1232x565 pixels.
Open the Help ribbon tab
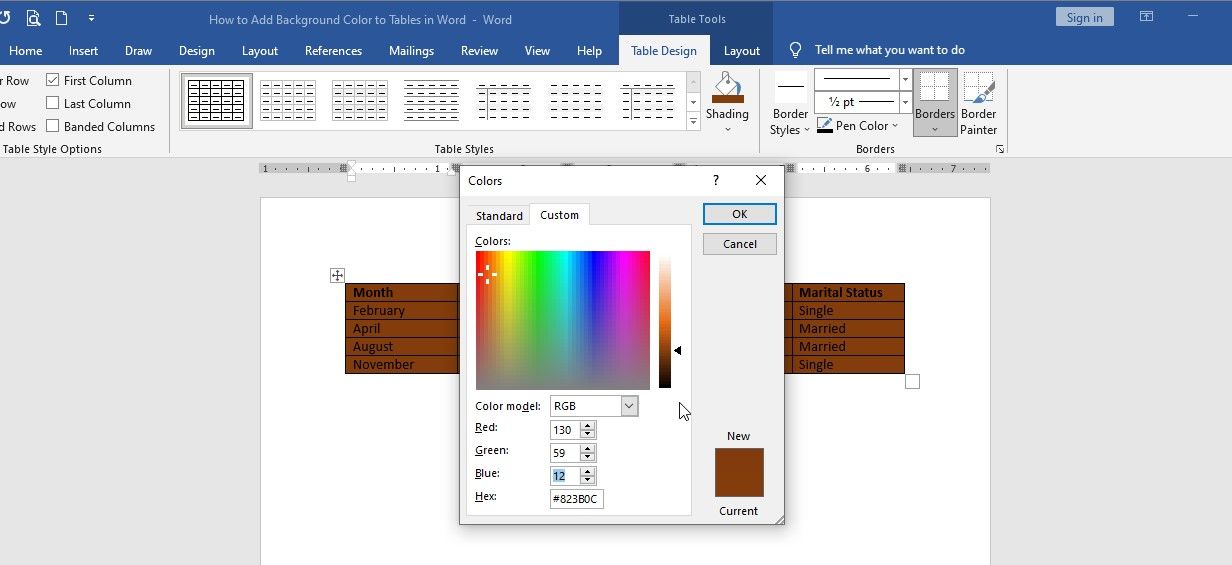(x=590, y=51)
